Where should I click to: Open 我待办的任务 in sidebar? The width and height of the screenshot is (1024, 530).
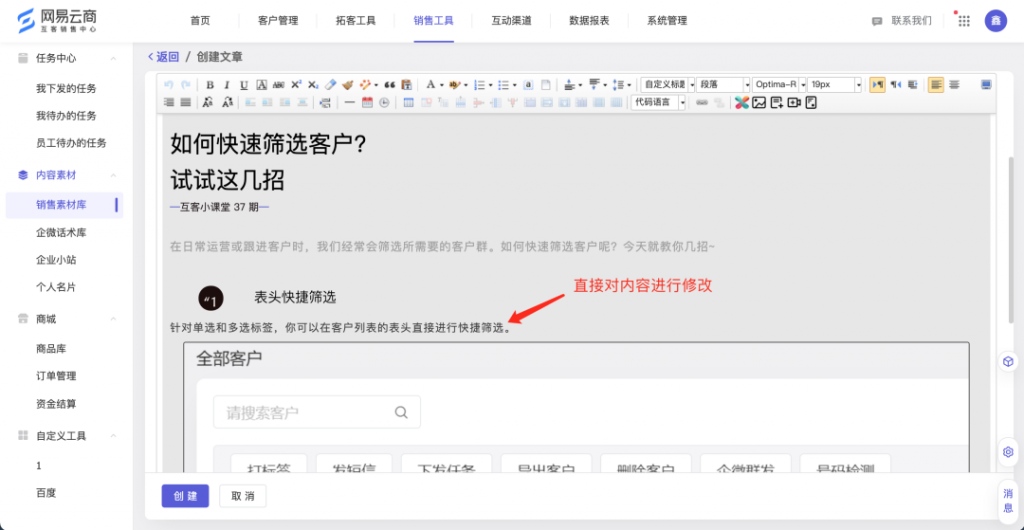pyautogui.click(x=66, y=116)
